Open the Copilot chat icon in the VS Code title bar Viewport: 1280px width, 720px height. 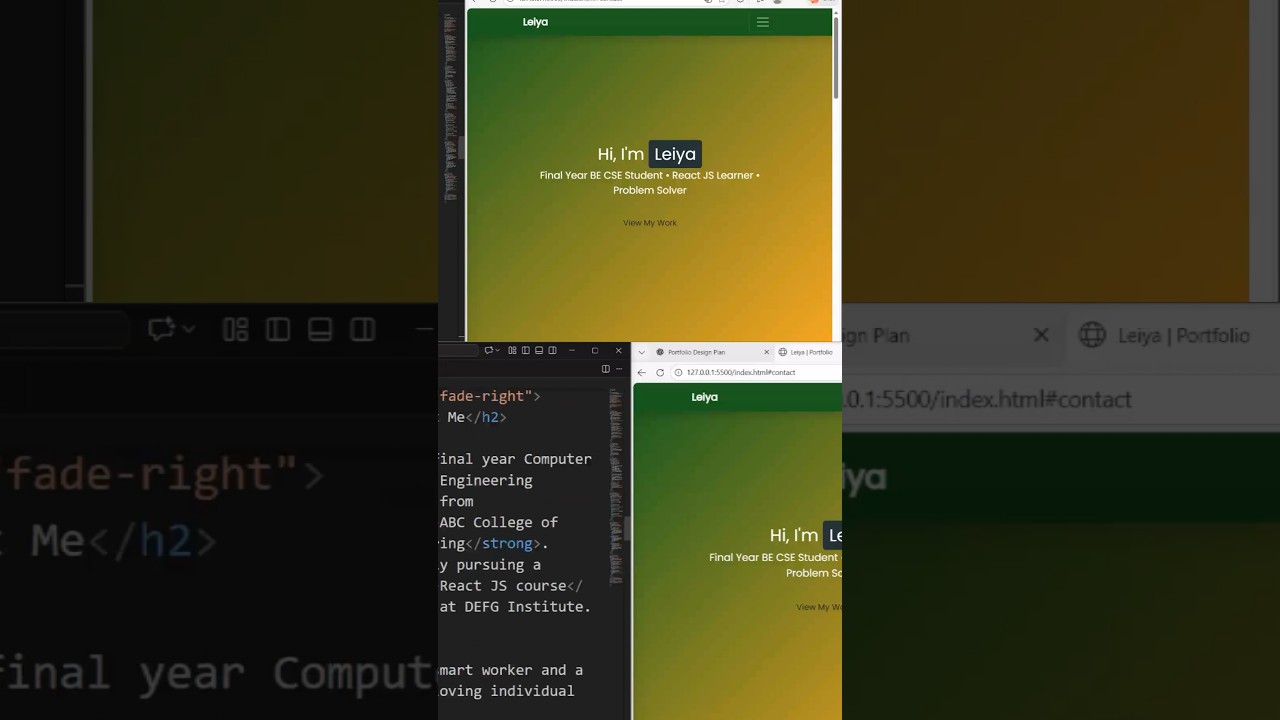click(488, 351)
